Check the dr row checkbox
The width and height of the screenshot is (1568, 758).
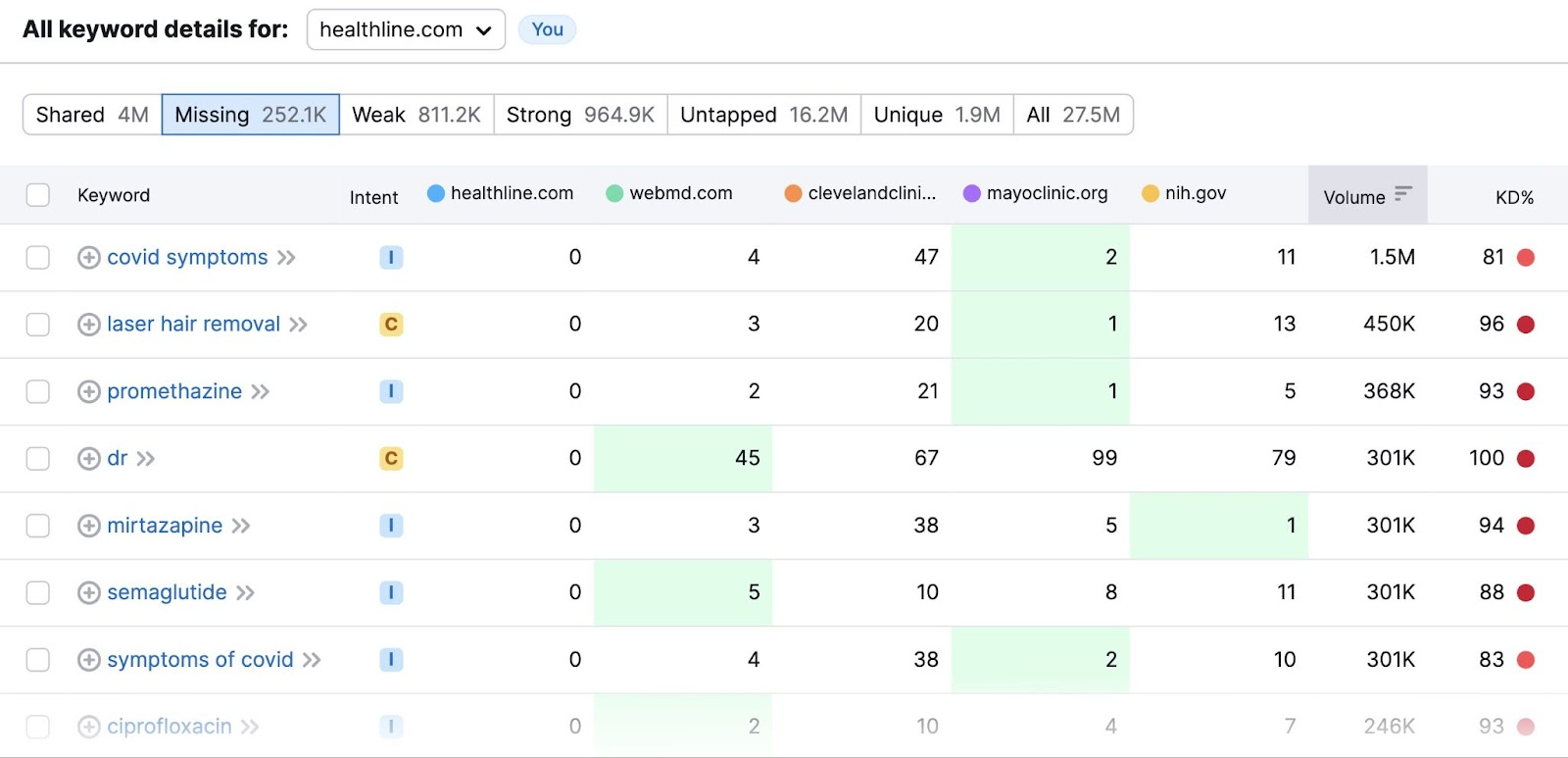coord(38,458)
